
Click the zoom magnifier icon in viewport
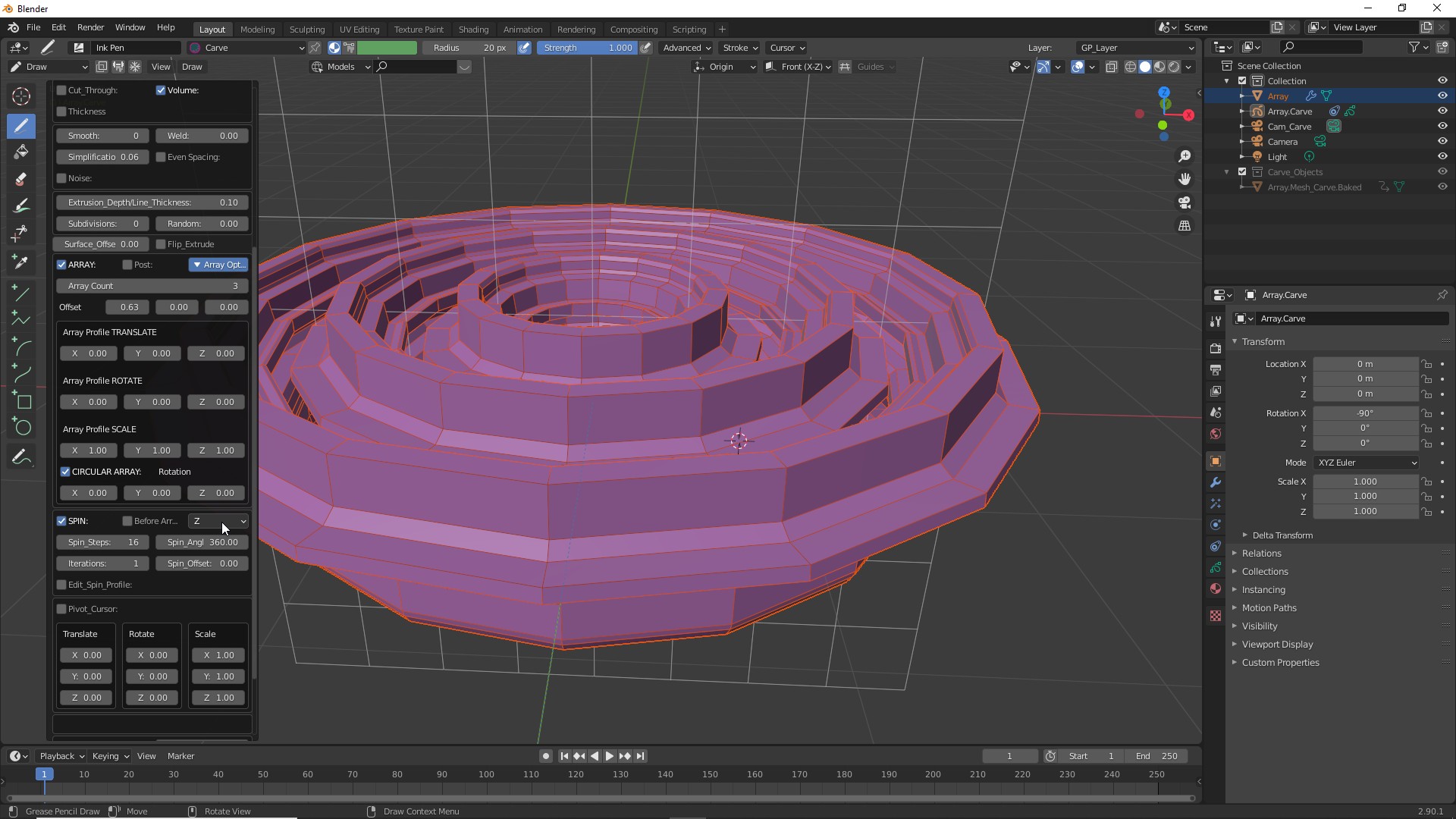point(1185,156)
